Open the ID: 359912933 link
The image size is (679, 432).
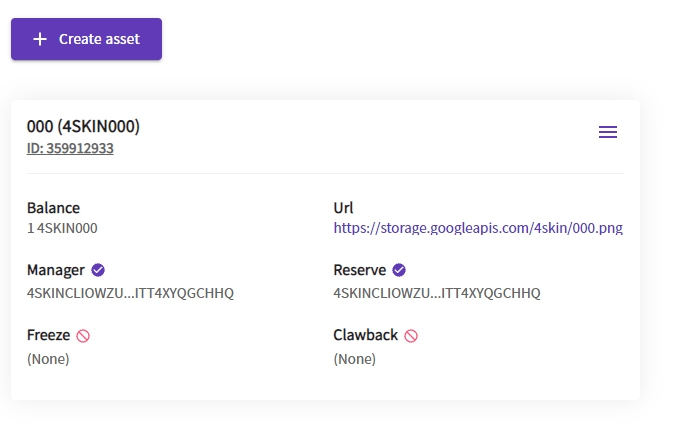click(70, 149)
